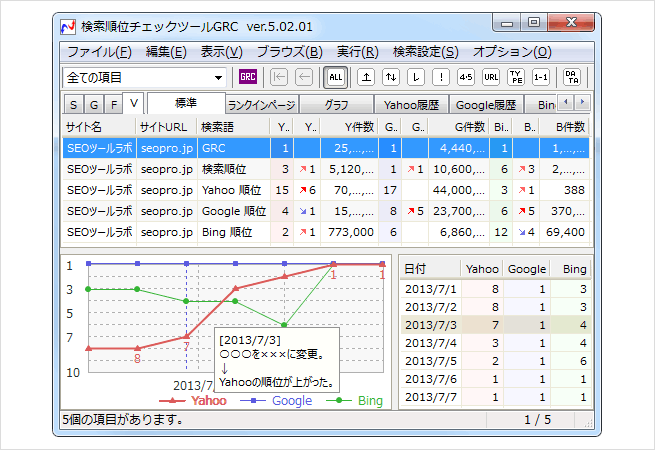655x450 pixels.
Task: Select the row with keyword Yahoo 順位
Action: pyautogui.click(x=326, y=190)
